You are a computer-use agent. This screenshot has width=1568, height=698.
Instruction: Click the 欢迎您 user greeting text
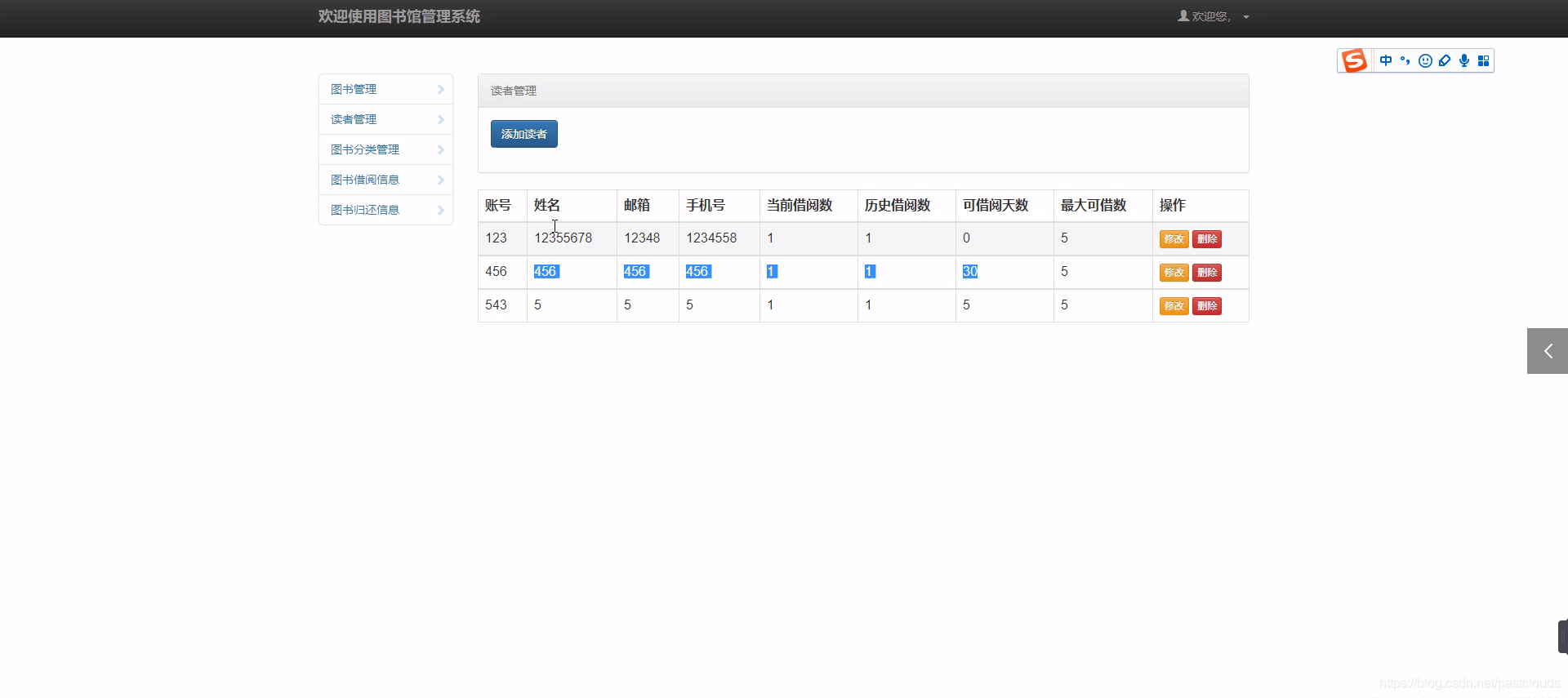tap(1211, 16)
